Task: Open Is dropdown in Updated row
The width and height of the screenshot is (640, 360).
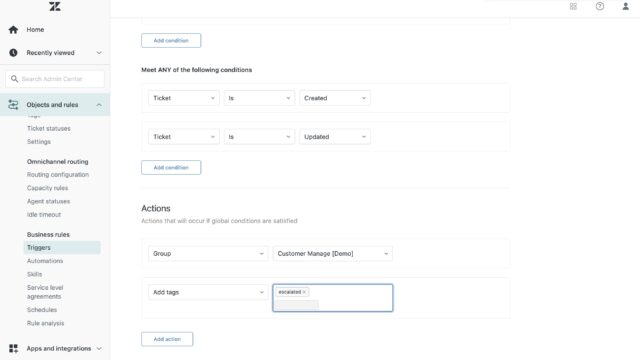Action: pyautogui.click(x=259, y=137)
